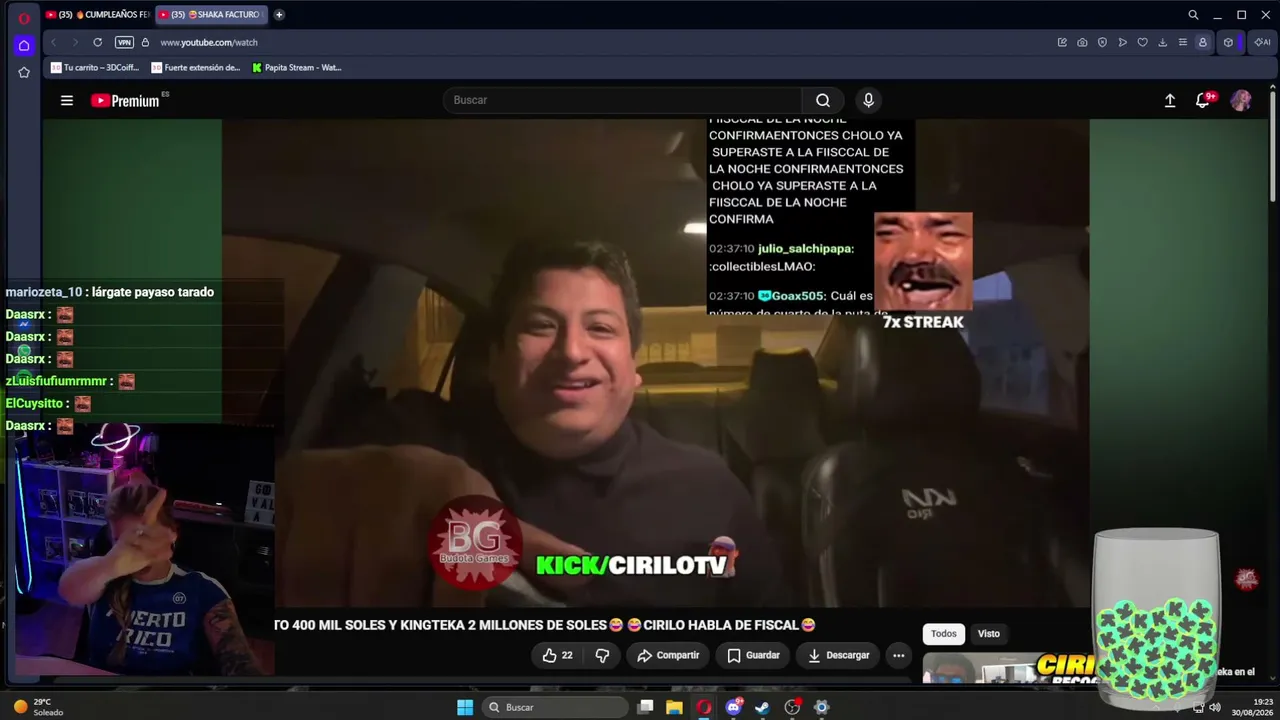Open the Windows Start menu
This screenshot has height=720, width=1280.
coord(465,707)
